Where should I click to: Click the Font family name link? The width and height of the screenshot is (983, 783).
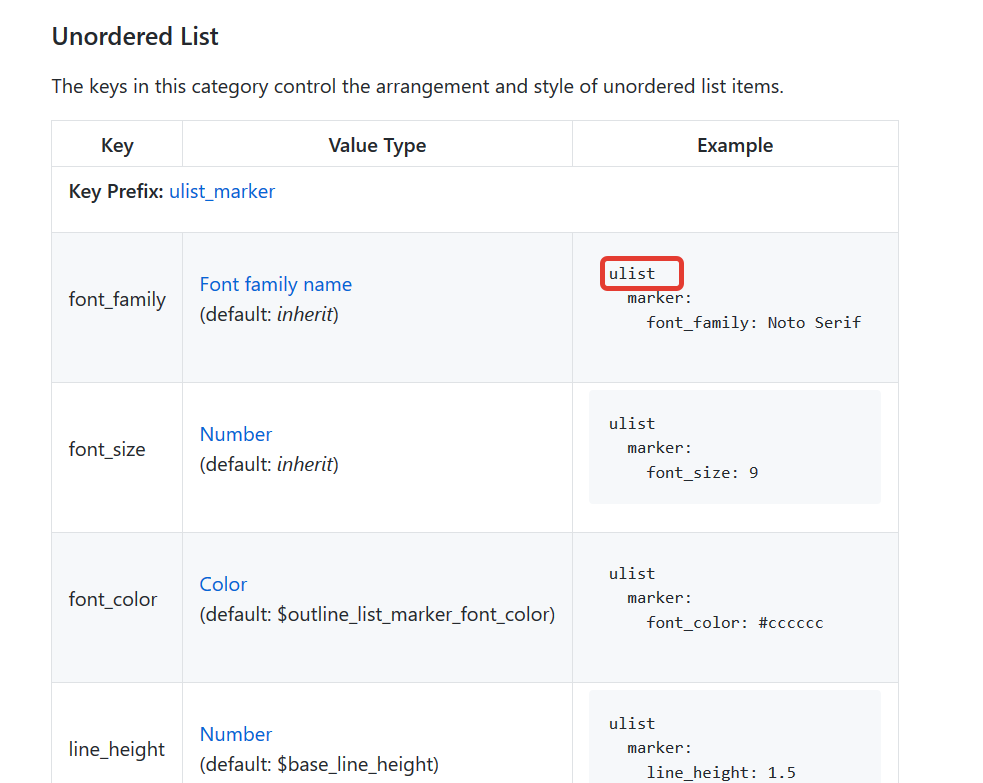point(276,284)
